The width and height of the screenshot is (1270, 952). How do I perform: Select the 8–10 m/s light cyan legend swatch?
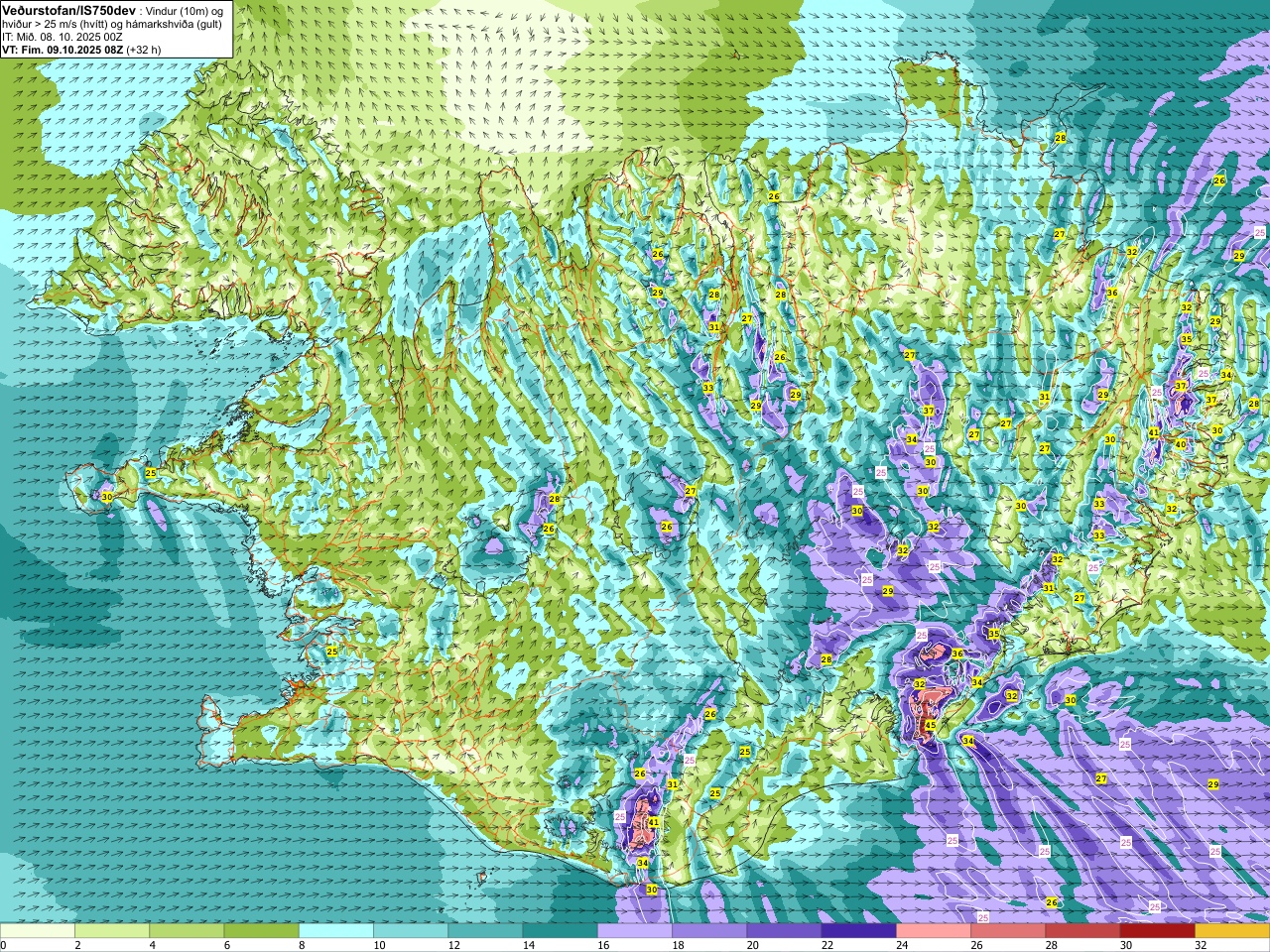[x=336, y=931]
